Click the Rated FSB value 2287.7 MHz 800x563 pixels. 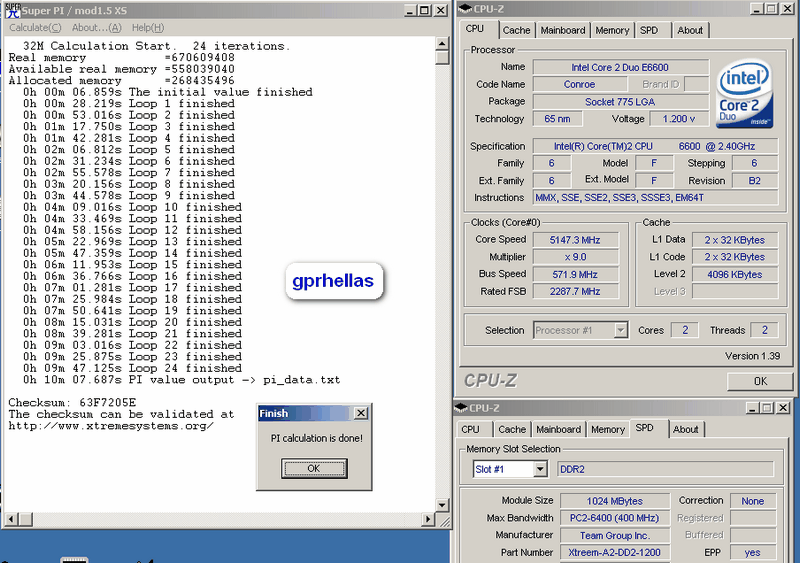[x=575, y=291]
